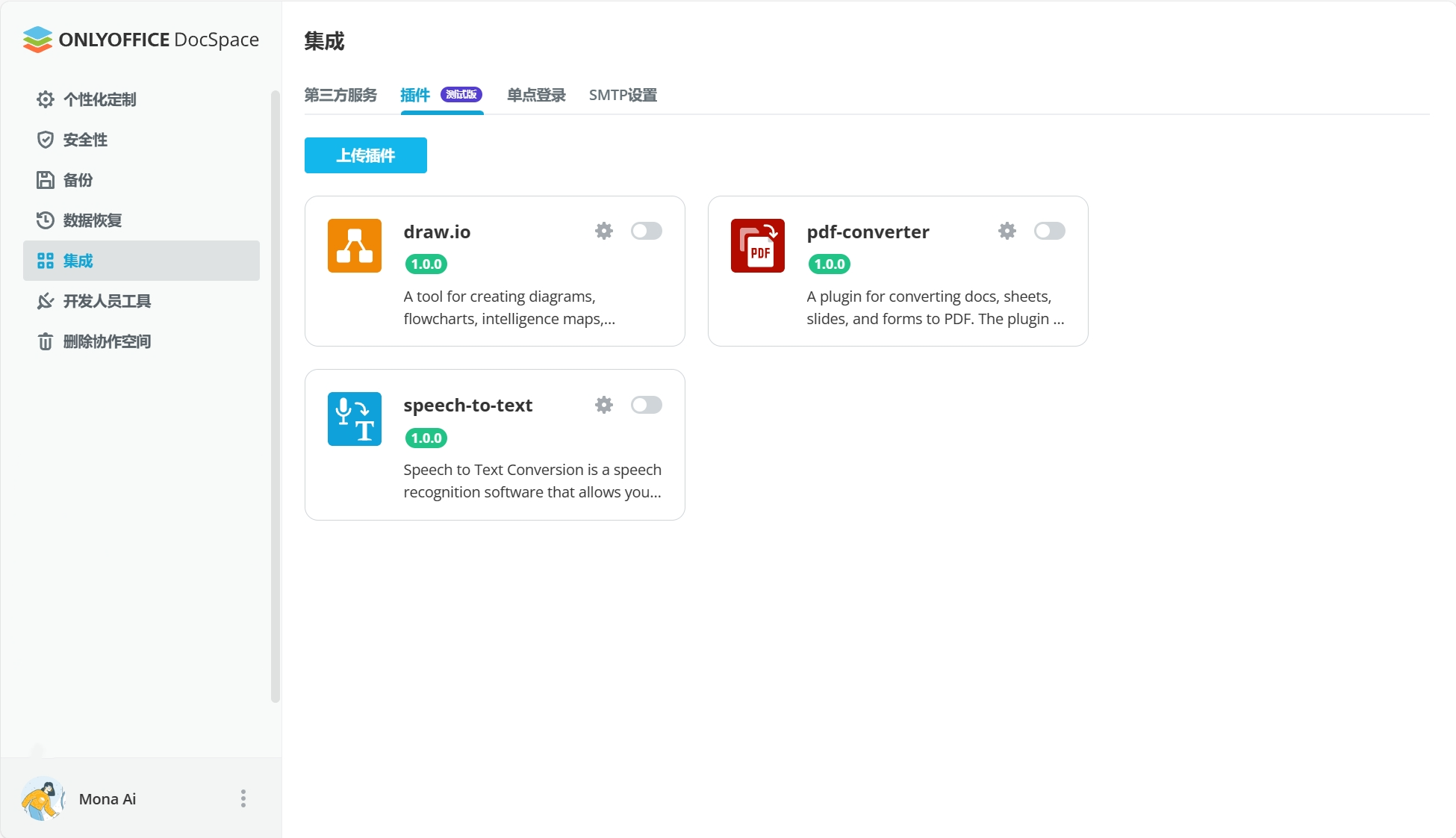Image resolution: width=1456 pixels, height=838 pixels.
Task: Switch to the 第三方服务 tab
Action: [340, 95]
